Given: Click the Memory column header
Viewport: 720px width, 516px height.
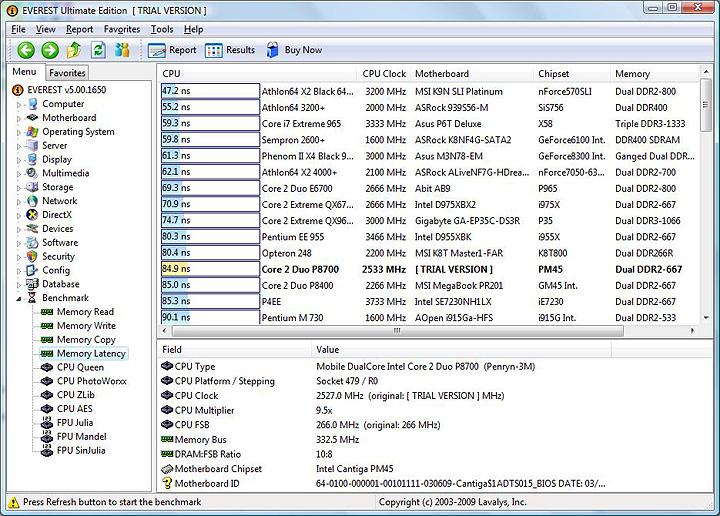Looking at the screenshot, I should [x=654, y=73].
